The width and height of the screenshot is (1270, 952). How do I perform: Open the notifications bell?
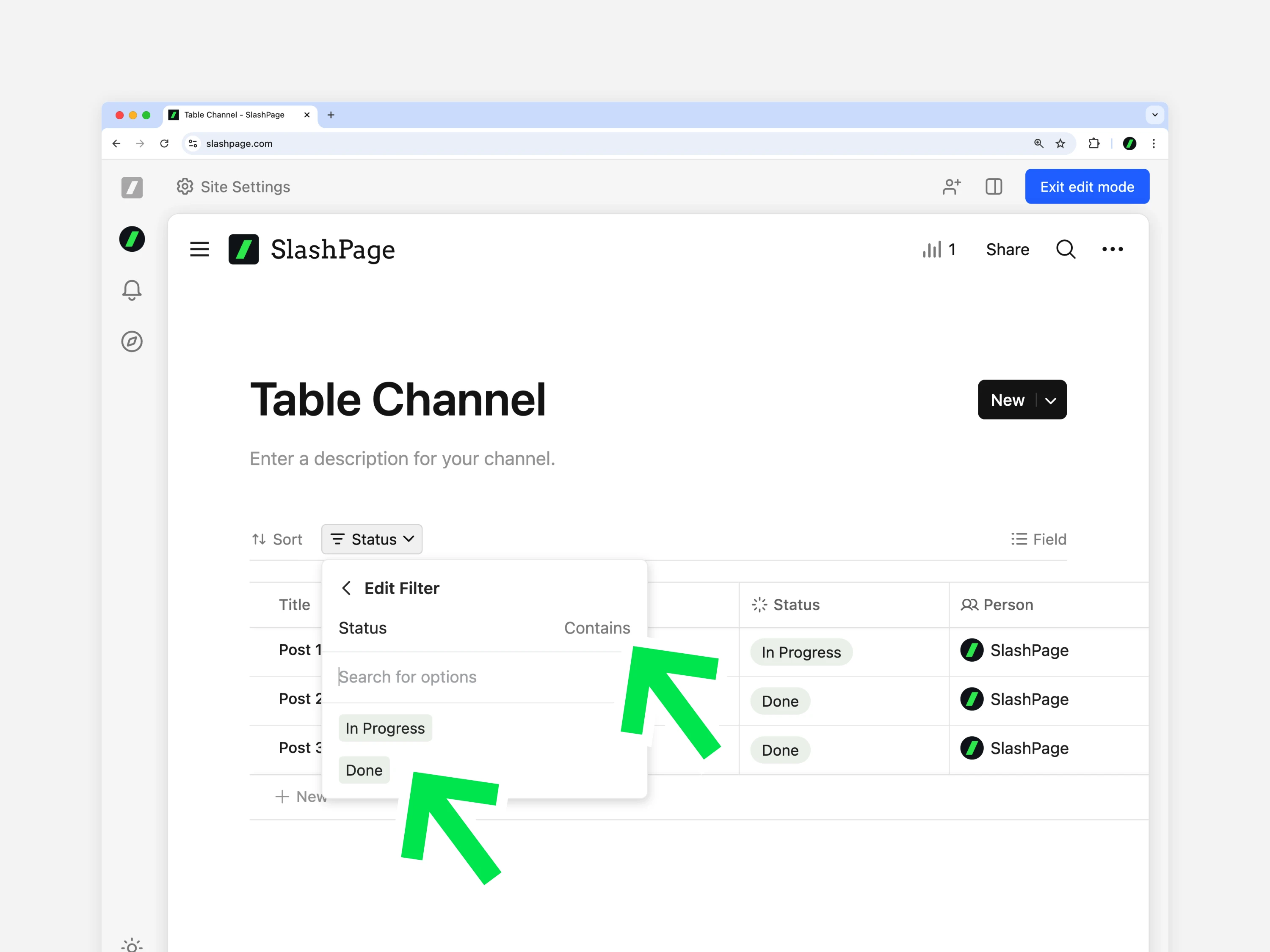(x=132, y=290)
